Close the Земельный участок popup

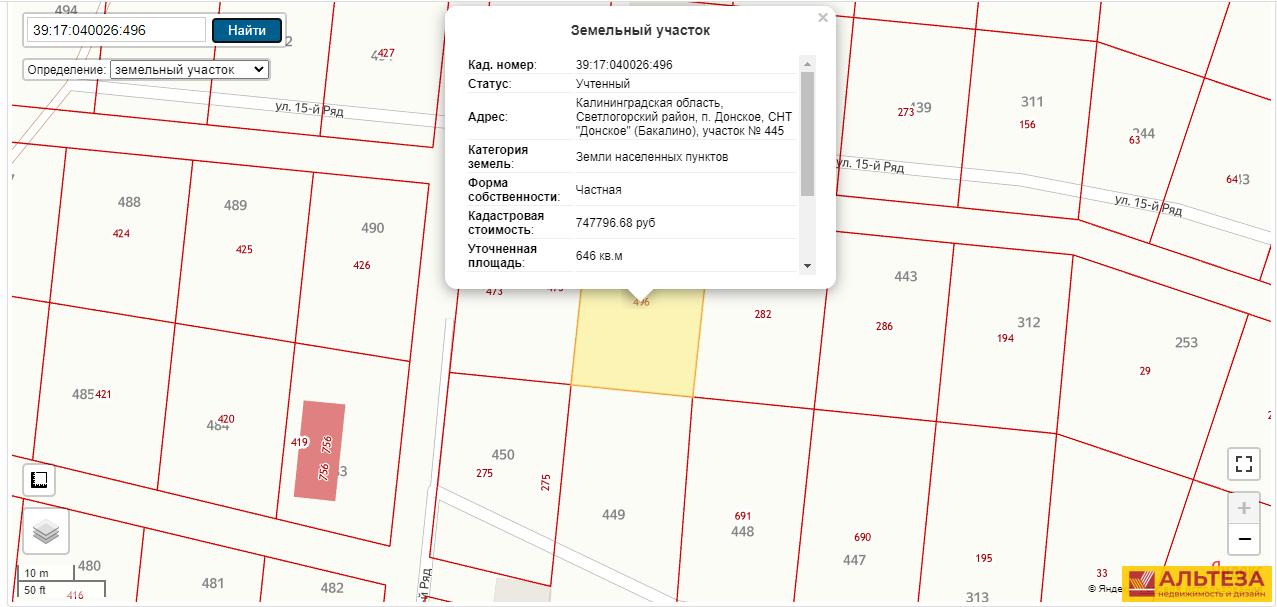point(823,18)
